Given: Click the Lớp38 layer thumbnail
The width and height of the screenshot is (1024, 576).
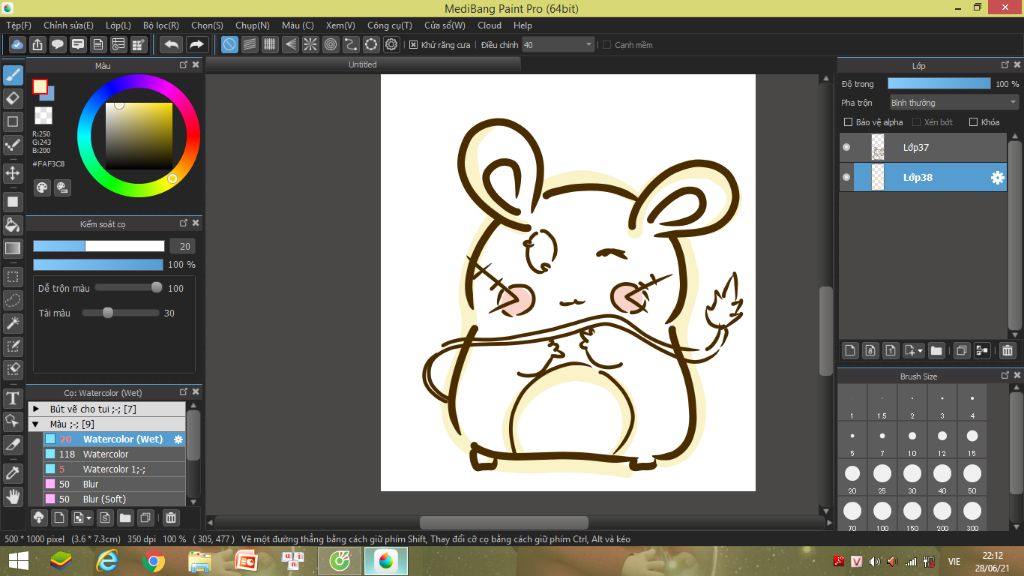Looking at the screenshot, I should tap(878, 178).
